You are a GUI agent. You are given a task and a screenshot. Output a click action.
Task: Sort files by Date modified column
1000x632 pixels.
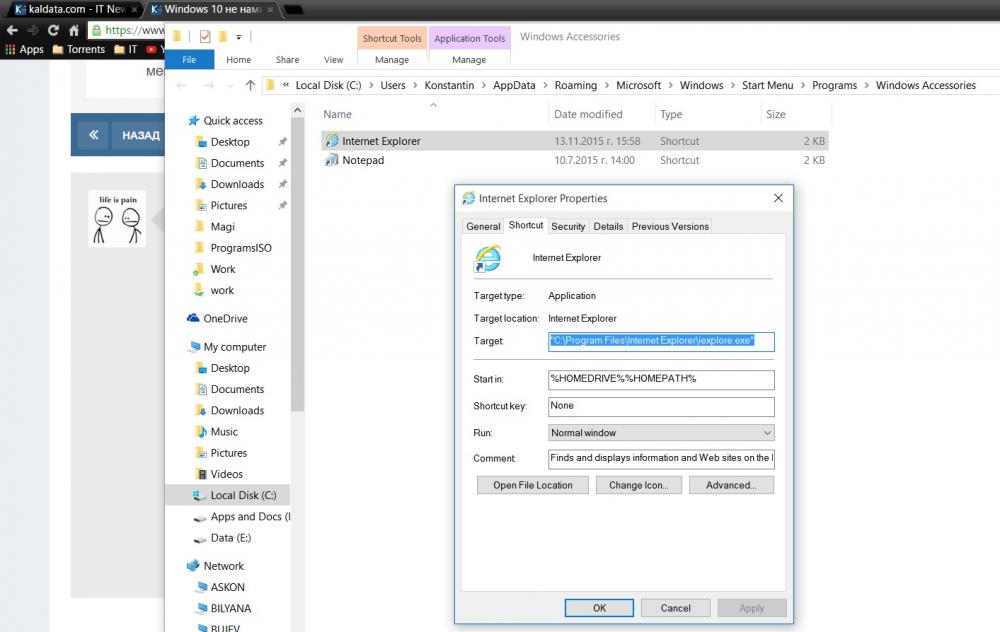[x=600, y=114]
